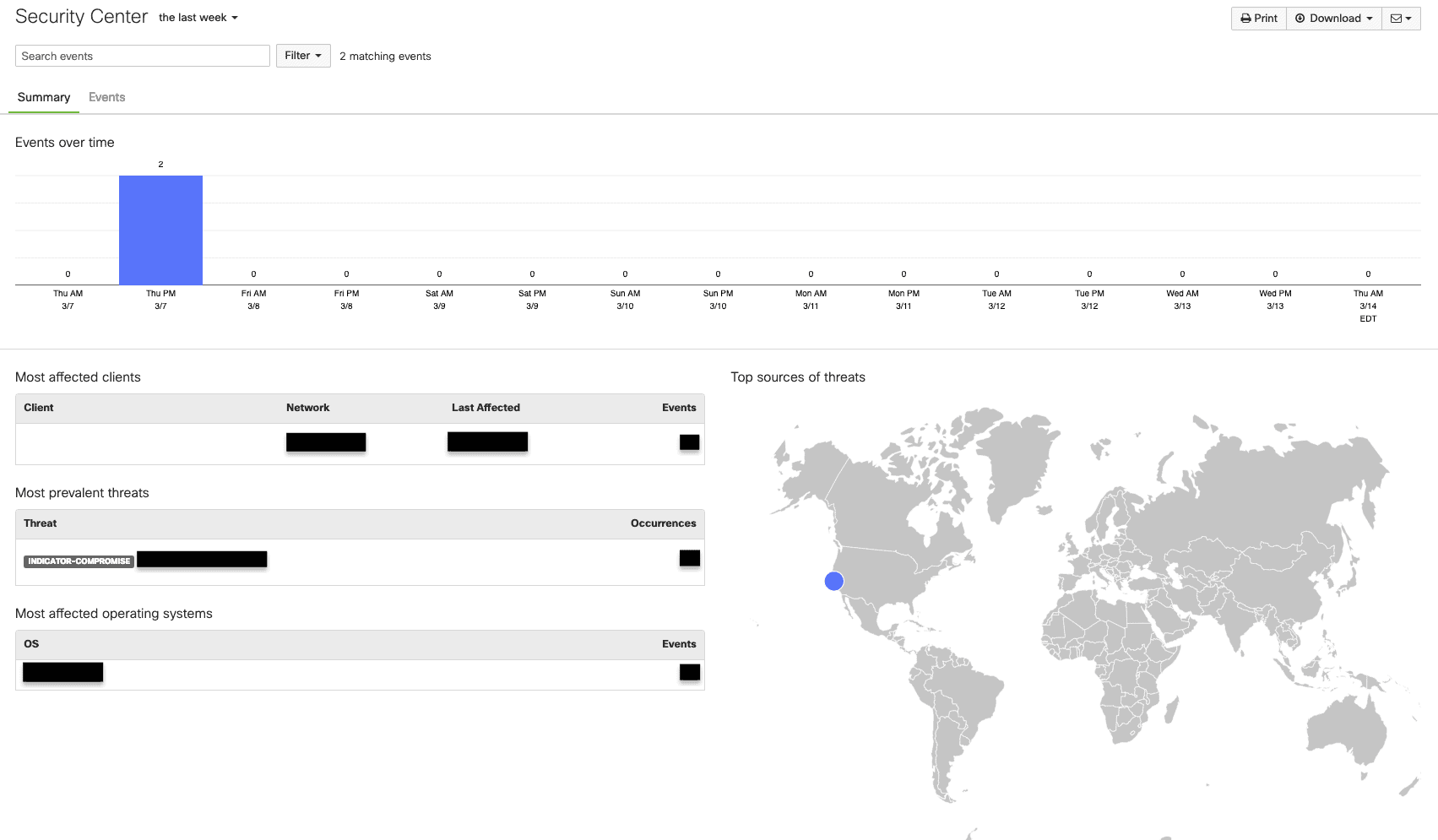Click the blue threat marker on the map
This screenshot has width=1438, height=840.
[833, 581]
